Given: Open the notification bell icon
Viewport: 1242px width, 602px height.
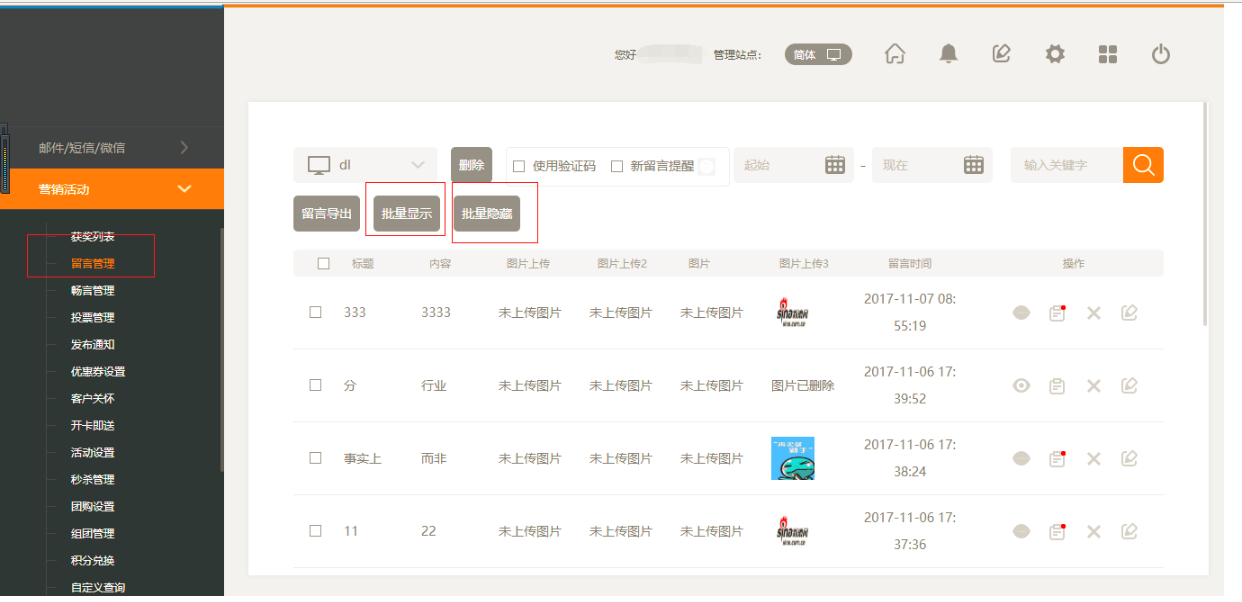Looking at the screenshot, I should (x=948, y=55).
